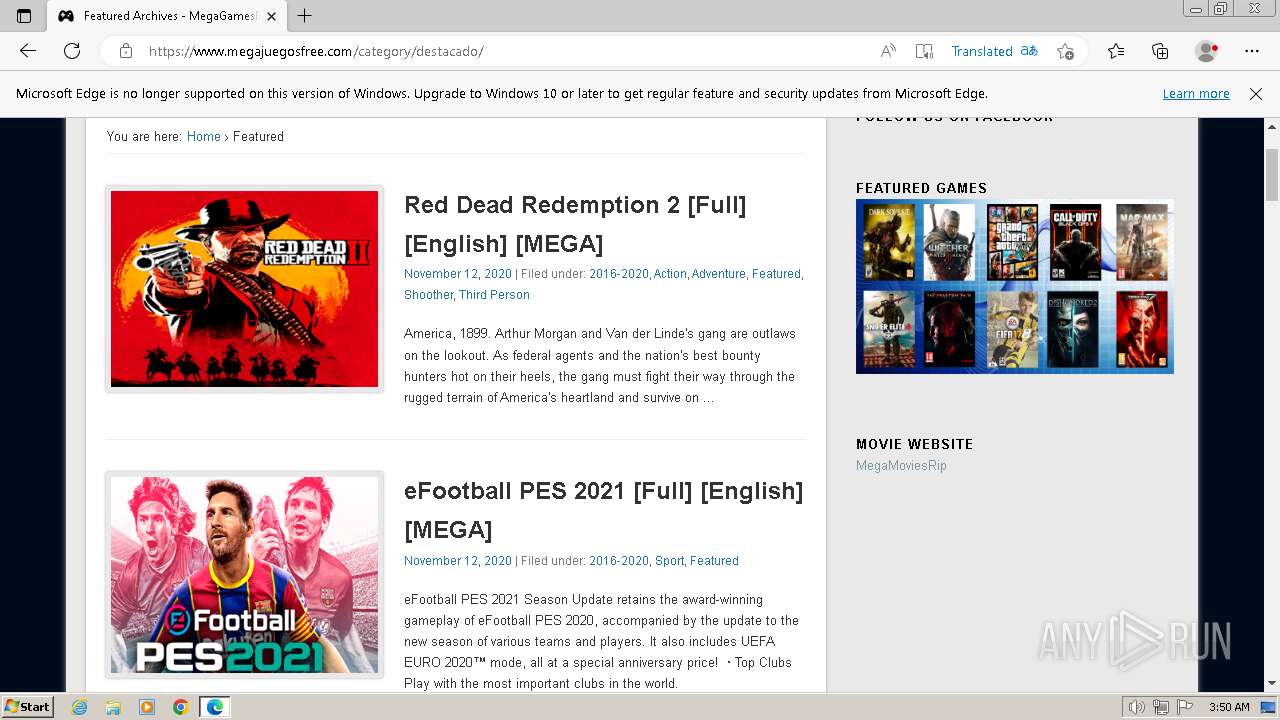Screen dimensions: 1280x720
Task: Open the network tray icon
Action: click(x=1160, y=707)
